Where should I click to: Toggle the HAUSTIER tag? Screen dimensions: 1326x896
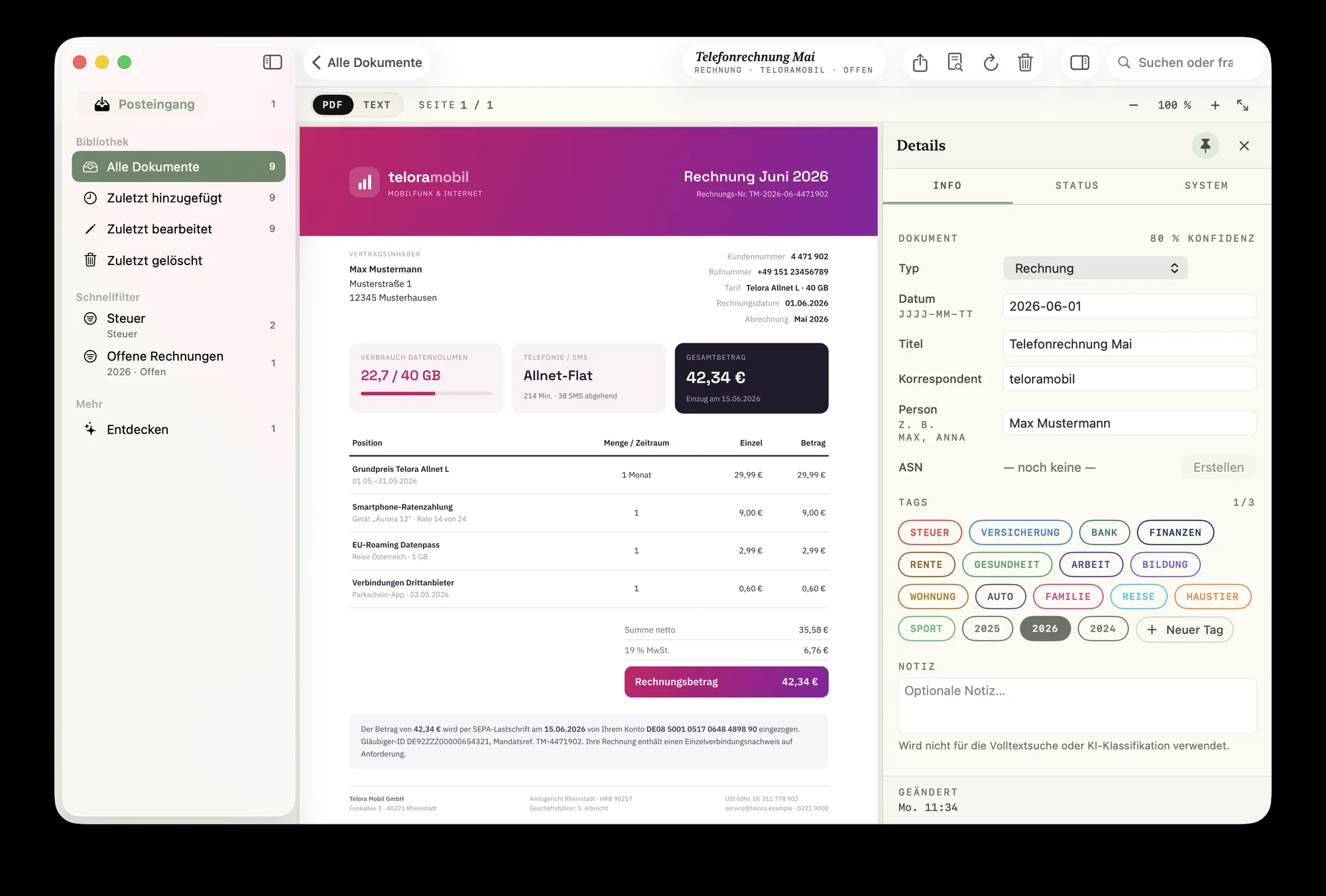tap(1213, 596)
